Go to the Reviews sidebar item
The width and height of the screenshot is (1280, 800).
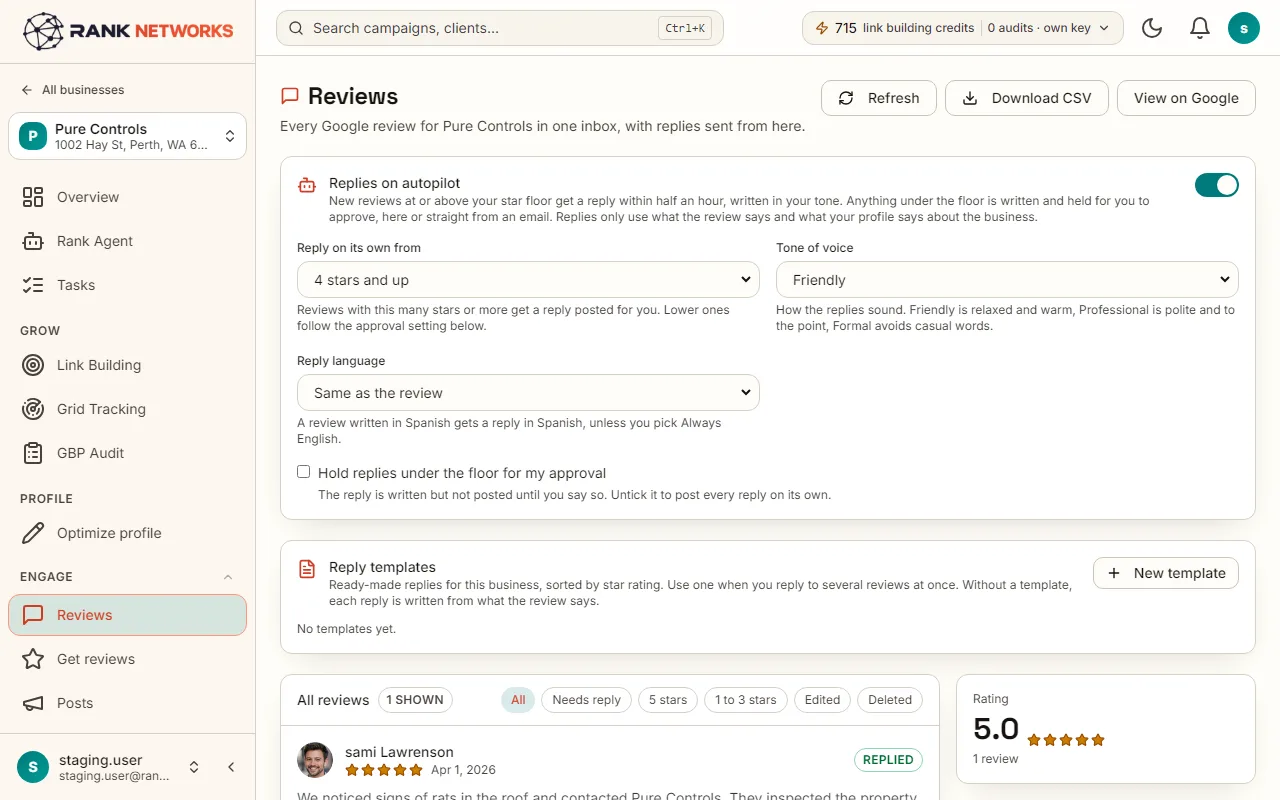pos(127,615)
